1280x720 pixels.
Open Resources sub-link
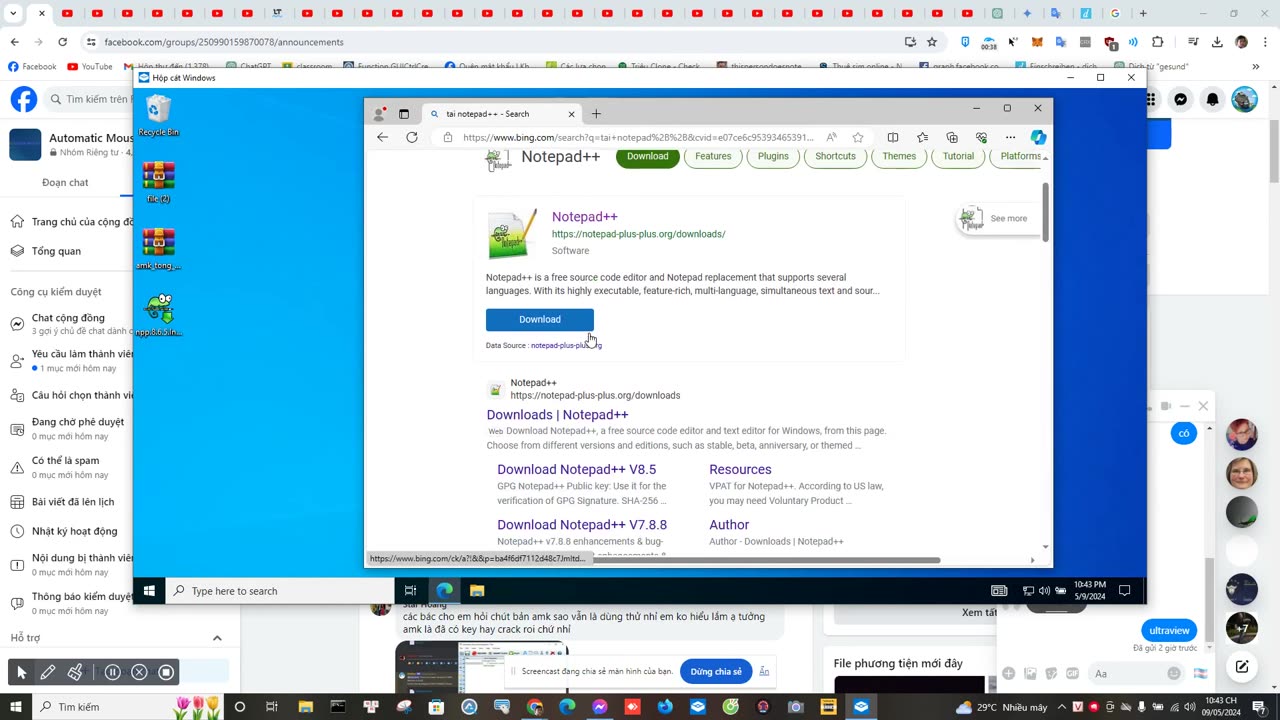click(740, 470)
